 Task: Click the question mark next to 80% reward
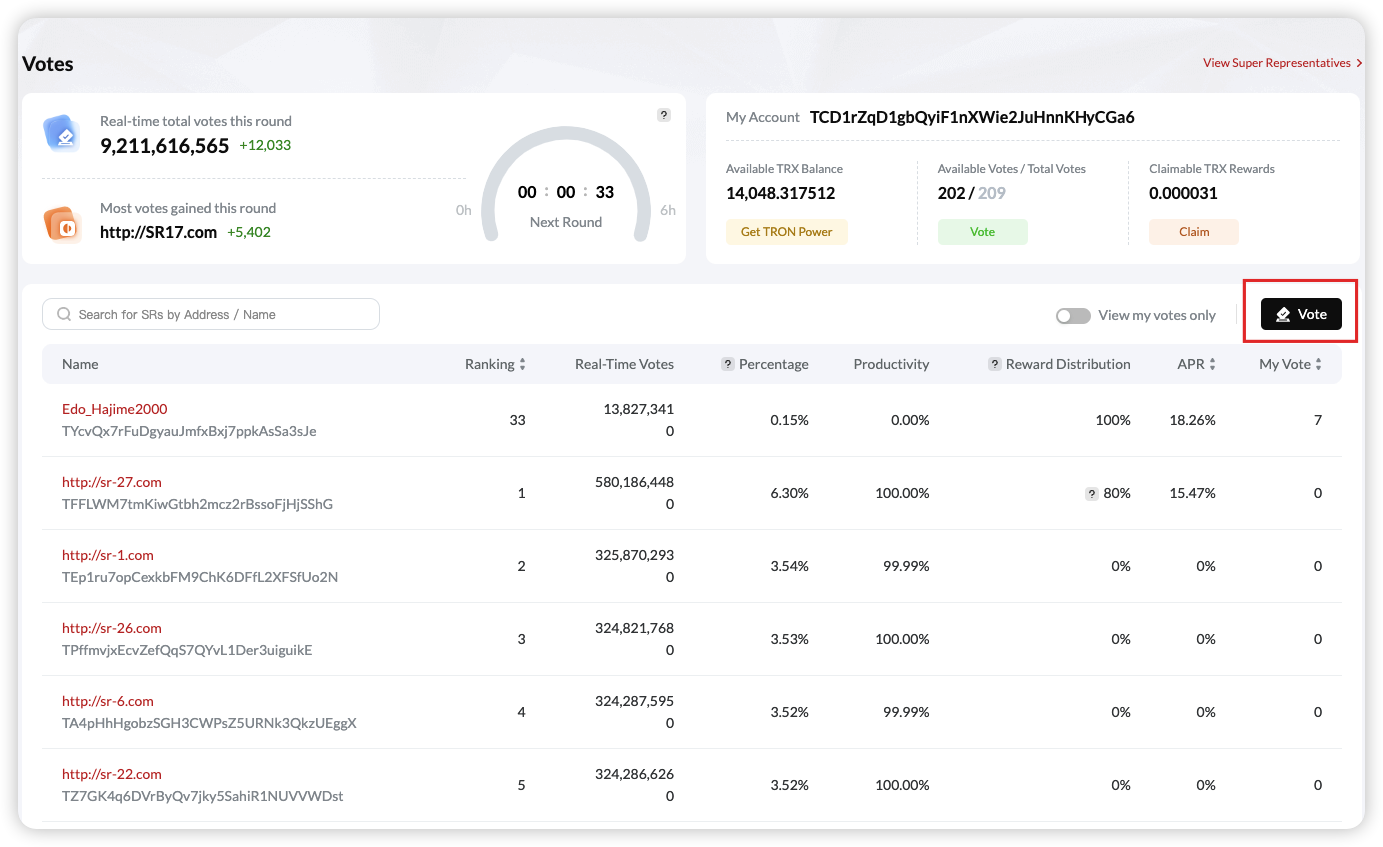click(1093, 493)
